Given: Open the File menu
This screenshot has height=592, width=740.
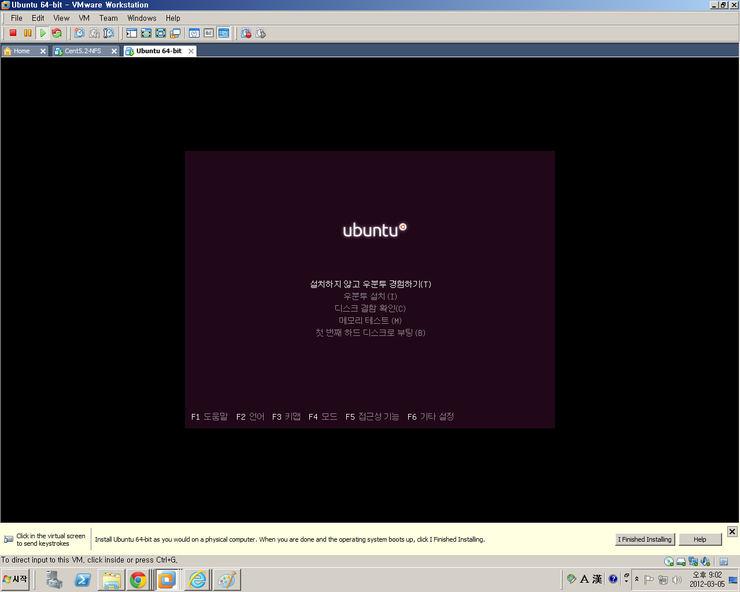Looking at the screenshot, I should tap(17, 18).
